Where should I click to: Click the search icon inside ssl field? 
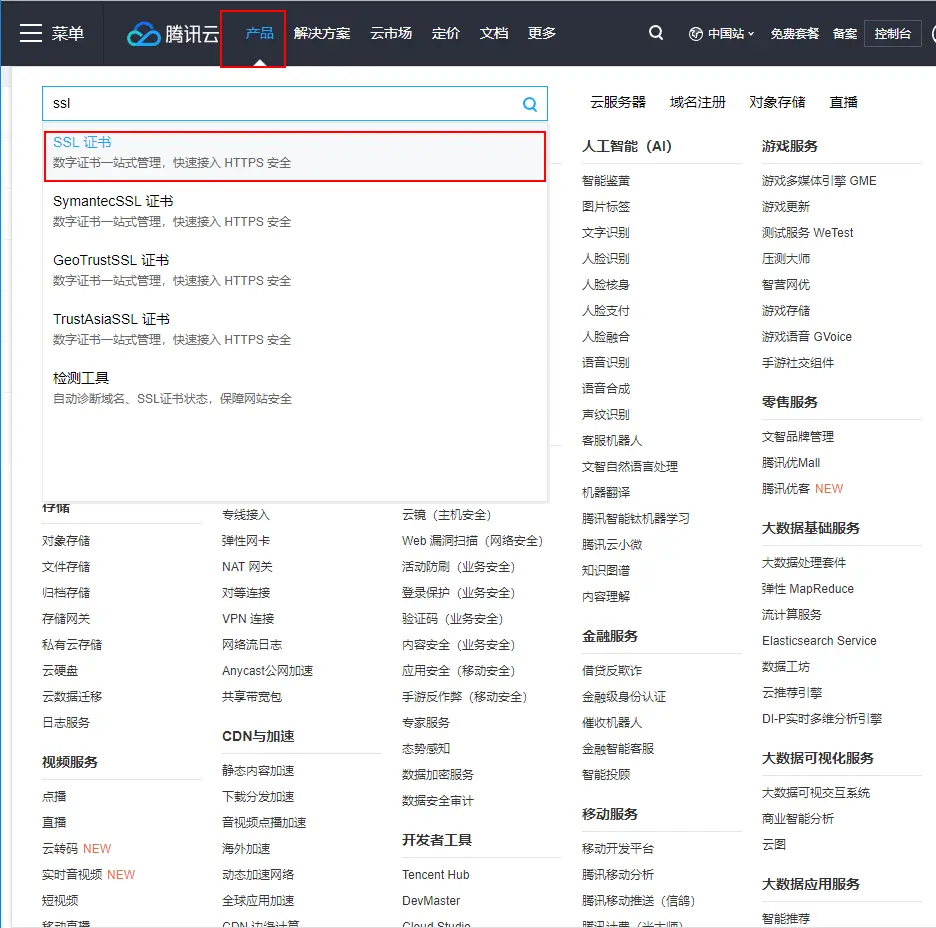[529, 104]
